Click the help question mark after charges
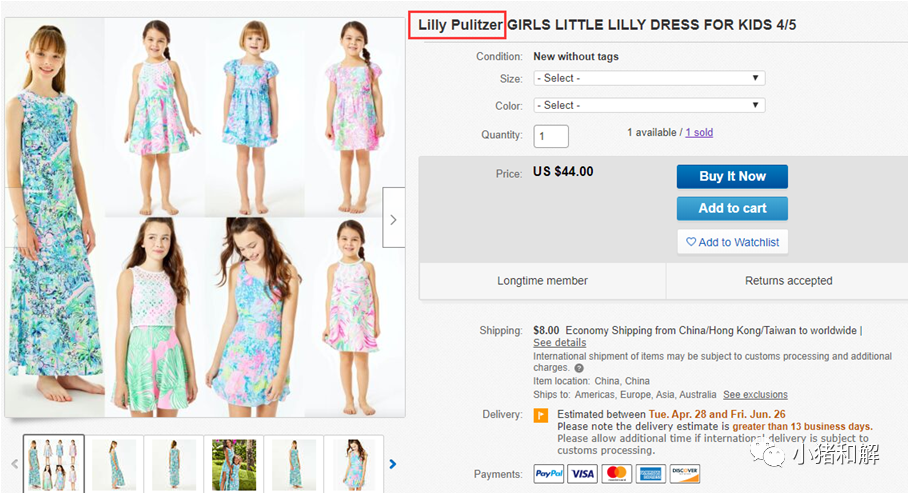Screen dimensions: 909x494 point(579,368)
